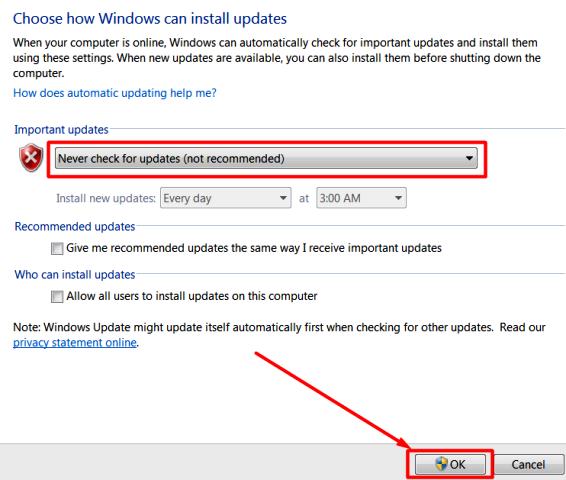Click Allow all users label text
The image size is (566, 480).
192,296
